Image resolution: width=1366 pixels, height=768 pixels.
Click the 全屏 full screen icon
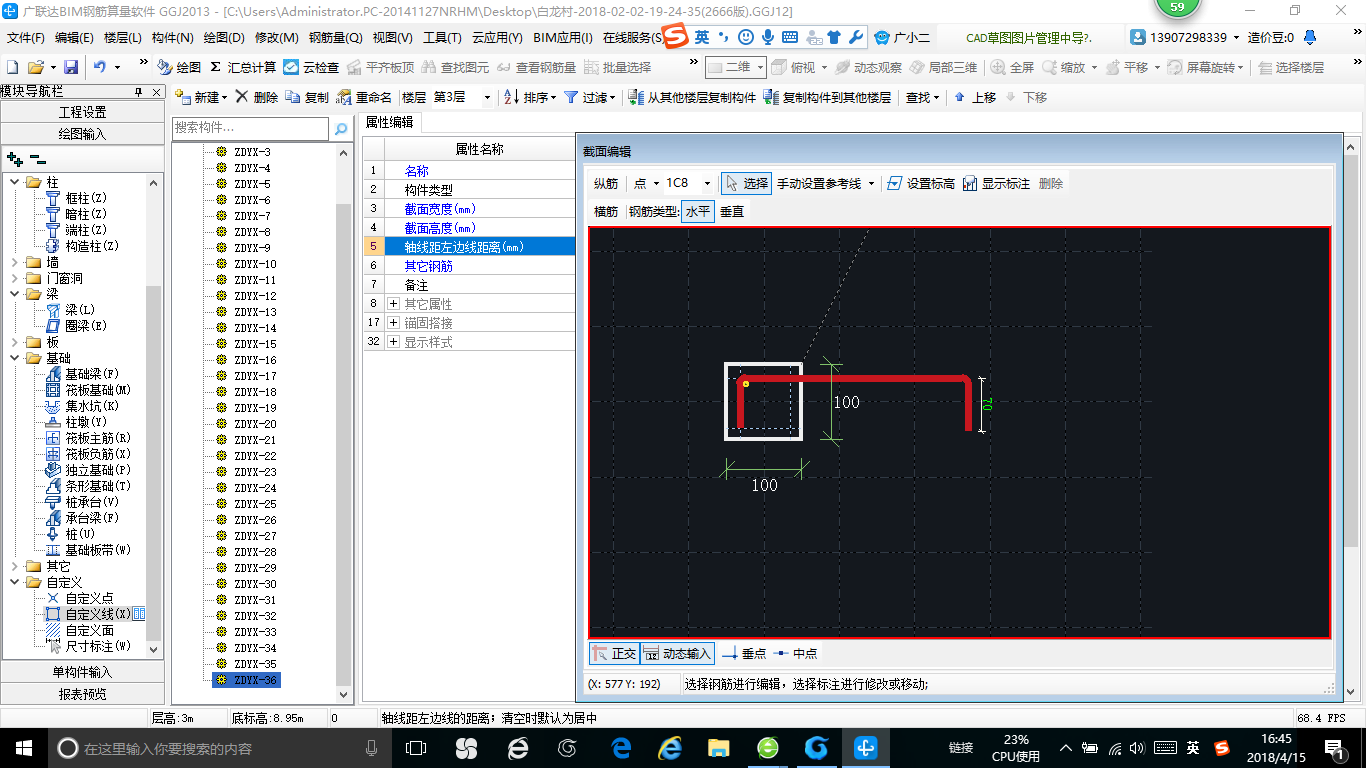999,68
